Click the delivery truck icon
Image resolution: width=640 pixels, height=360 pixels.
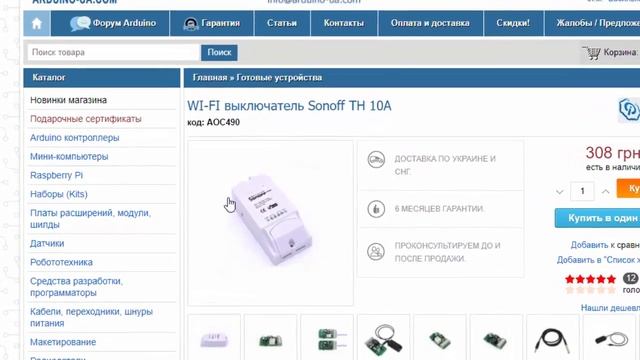point(376,159)
